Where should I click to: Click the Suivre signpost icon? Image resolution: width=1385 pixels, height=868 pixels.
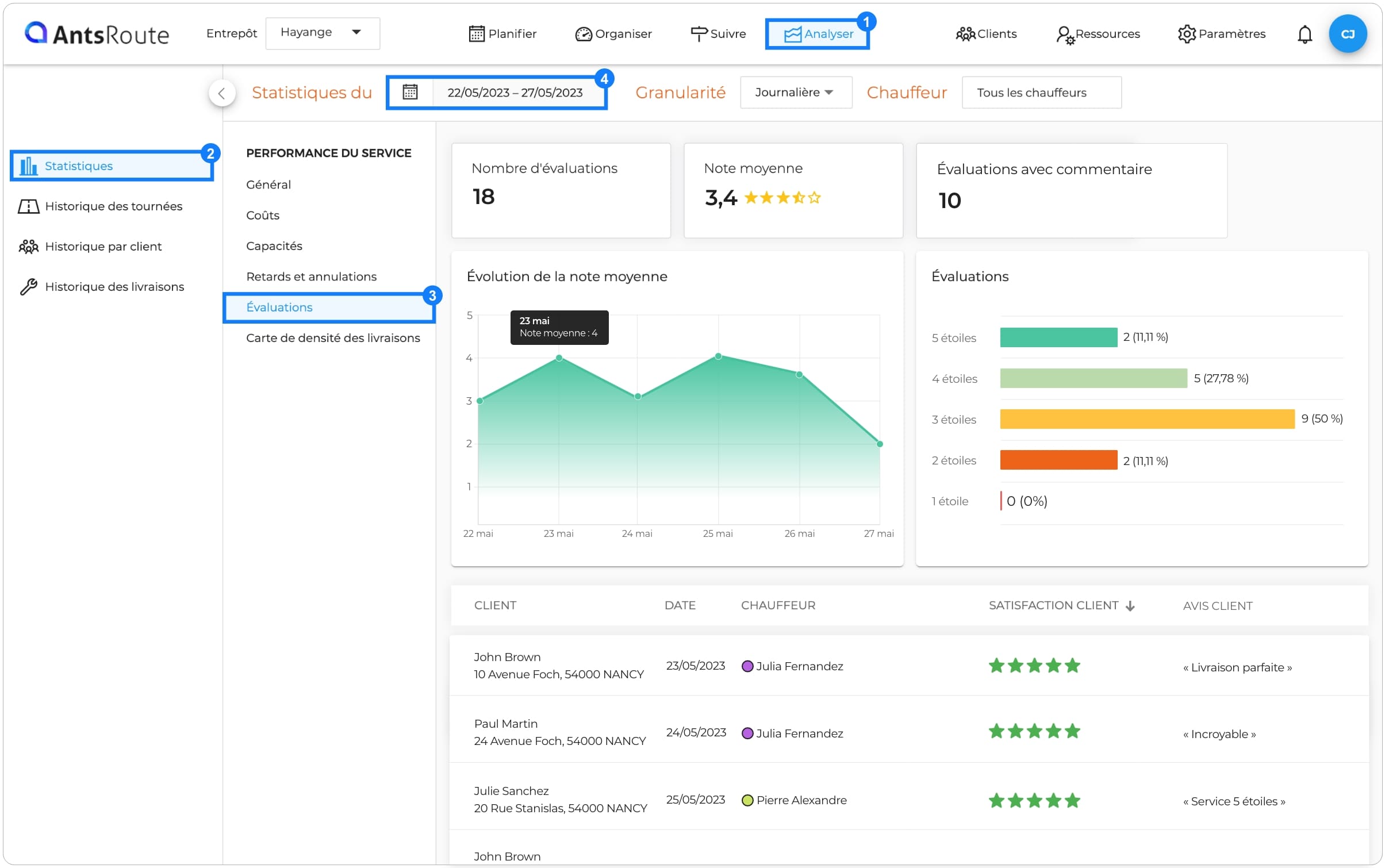point(699,34)
